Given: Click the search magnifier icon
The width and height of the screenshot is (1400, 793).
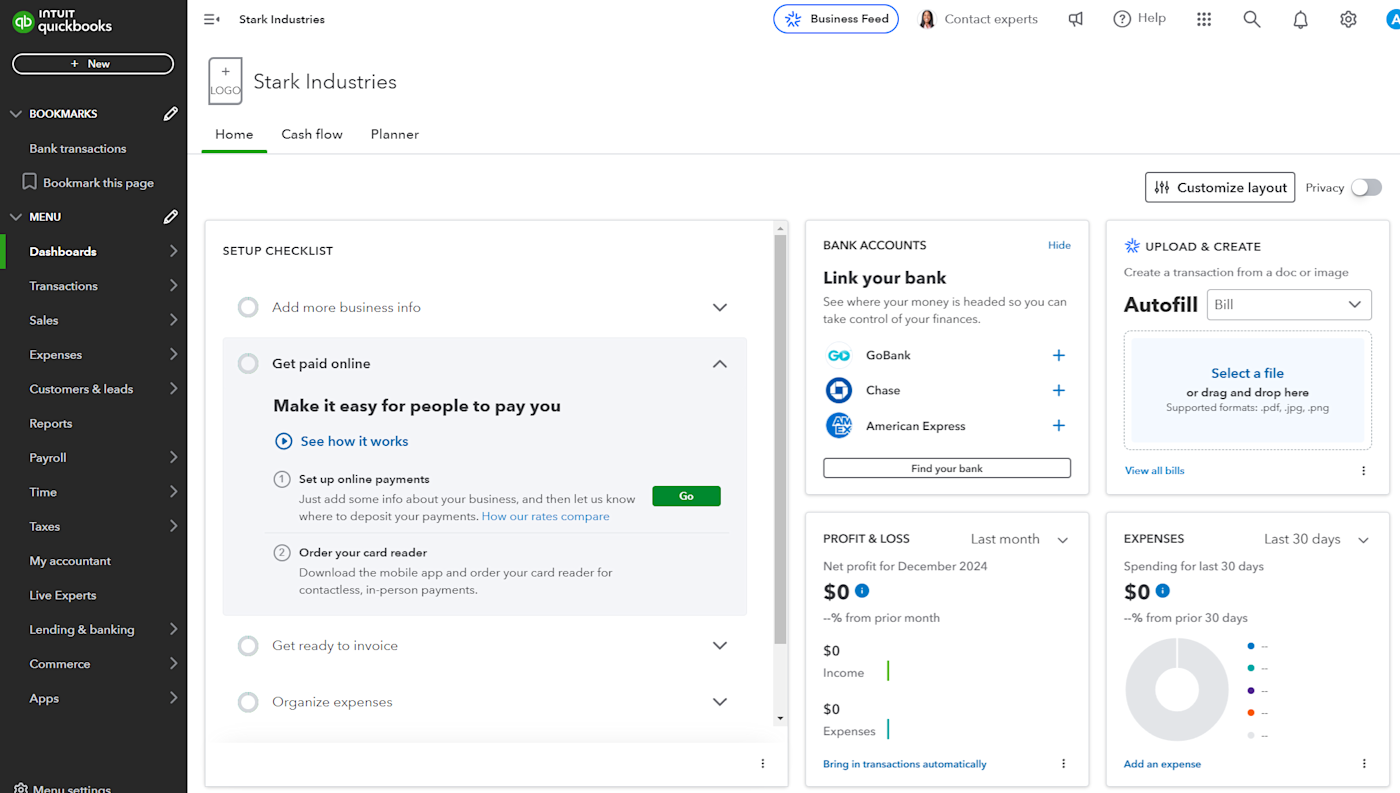Looking at the screenshot, I should coord(1252,19).
